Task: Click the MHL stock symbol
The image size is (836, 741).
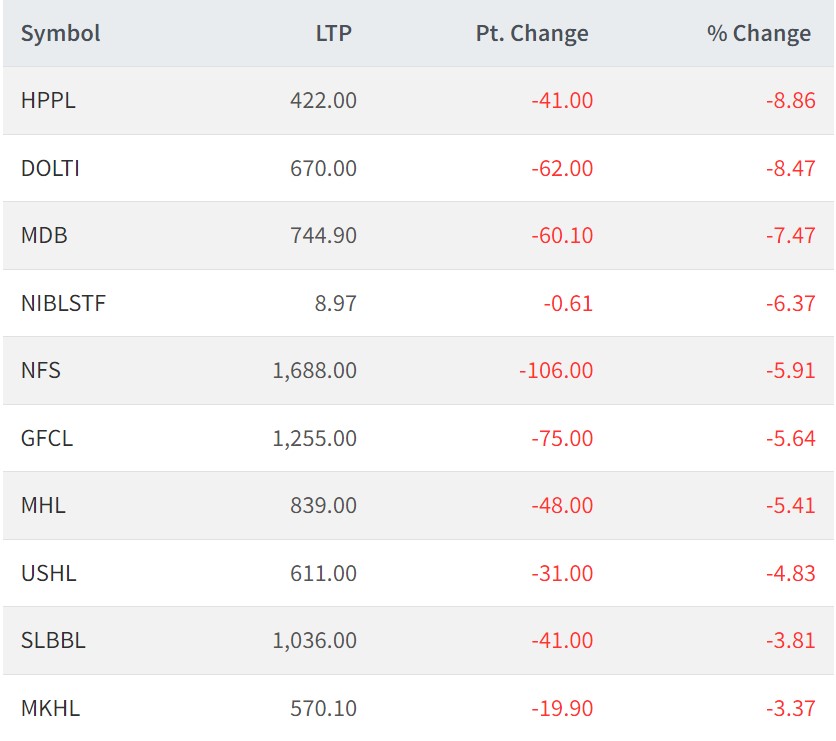Action: (x=43, y=506)
